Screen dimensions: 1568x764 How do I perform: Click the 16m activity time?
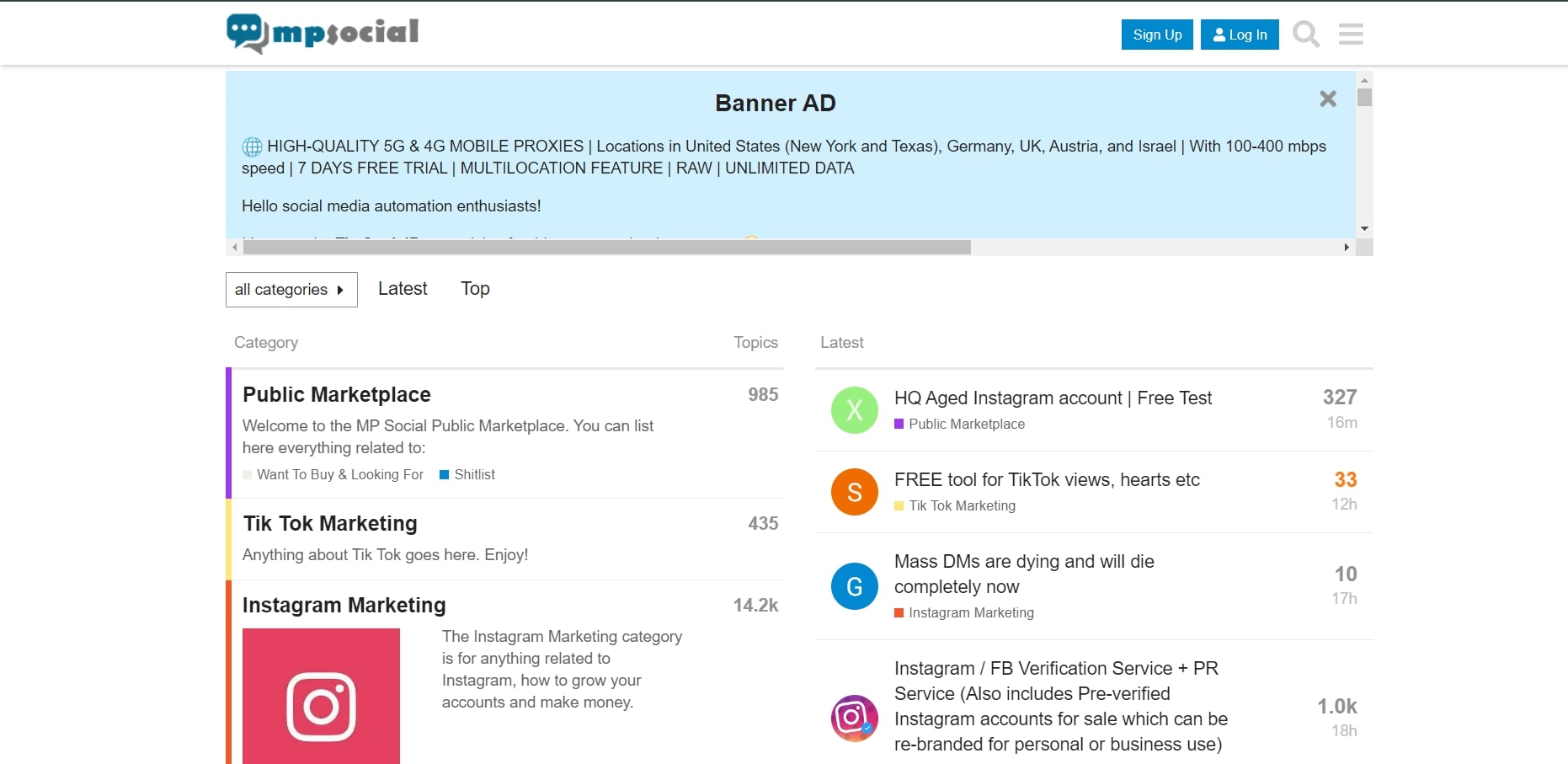coord(1342,423)
